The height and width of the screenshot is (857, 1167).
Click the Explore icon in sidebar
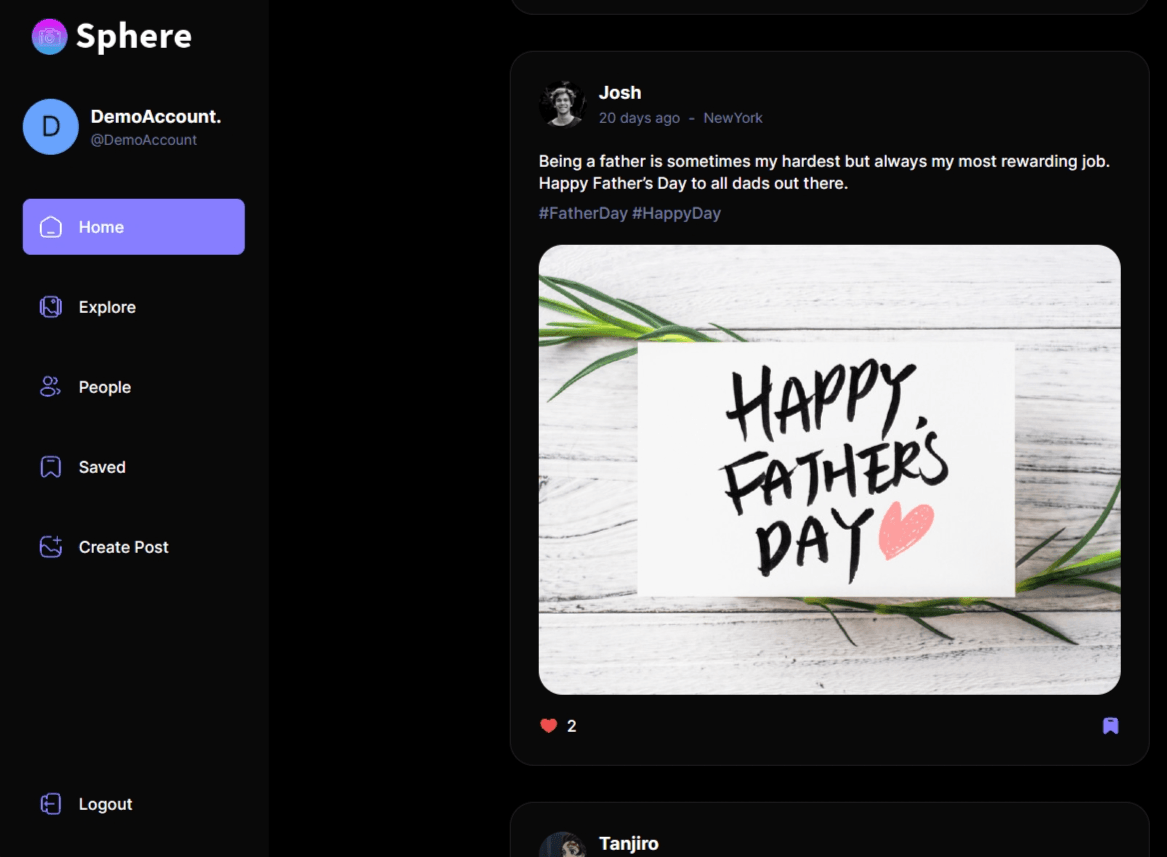(51, 307)
